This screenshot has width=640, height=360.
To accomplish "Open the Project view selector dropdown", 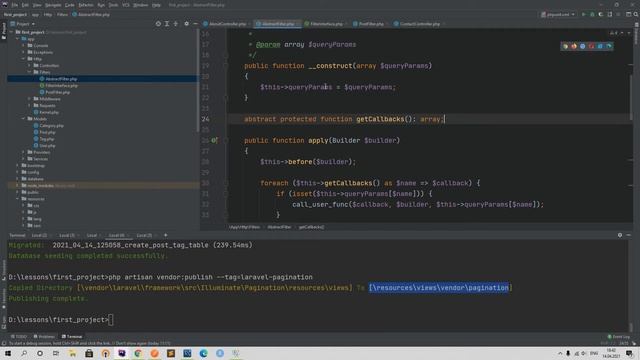I will point(22,24).
